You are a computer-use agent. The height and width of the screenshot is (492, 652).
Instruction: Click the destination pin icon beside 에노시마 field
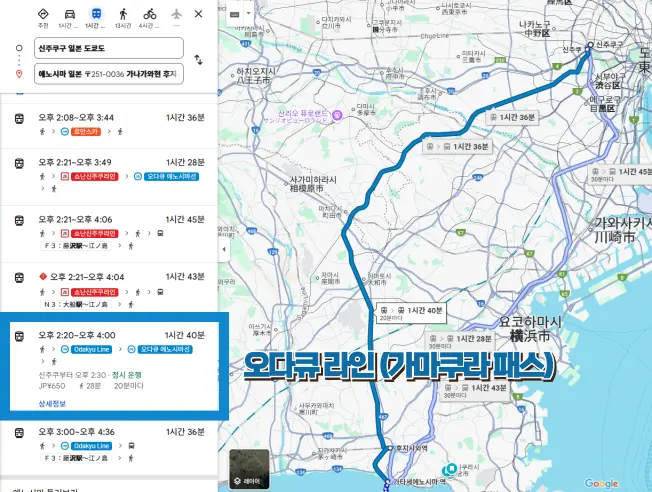(19, 74)
